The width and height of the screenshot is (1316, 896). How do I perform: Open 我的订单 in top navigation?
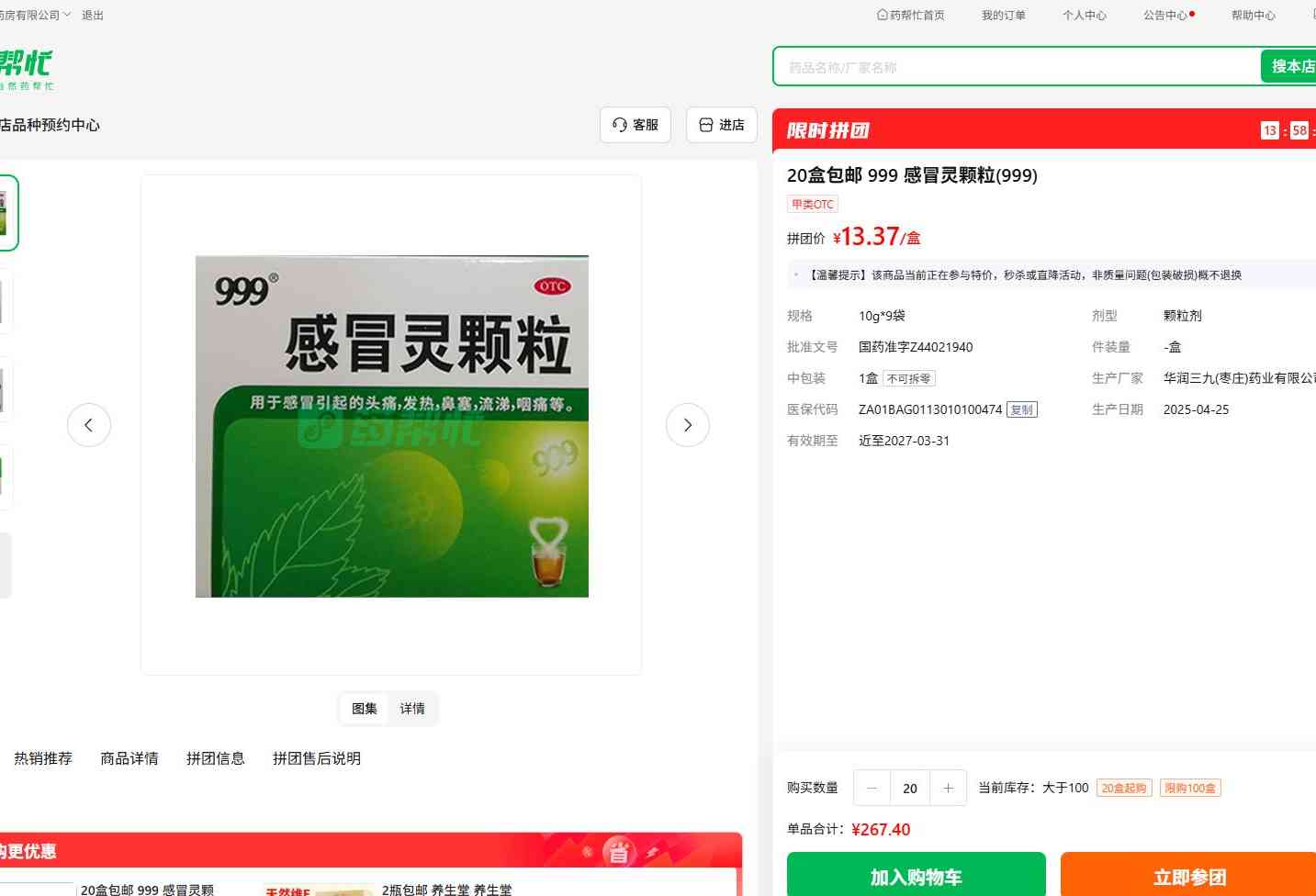(1003, 16)
